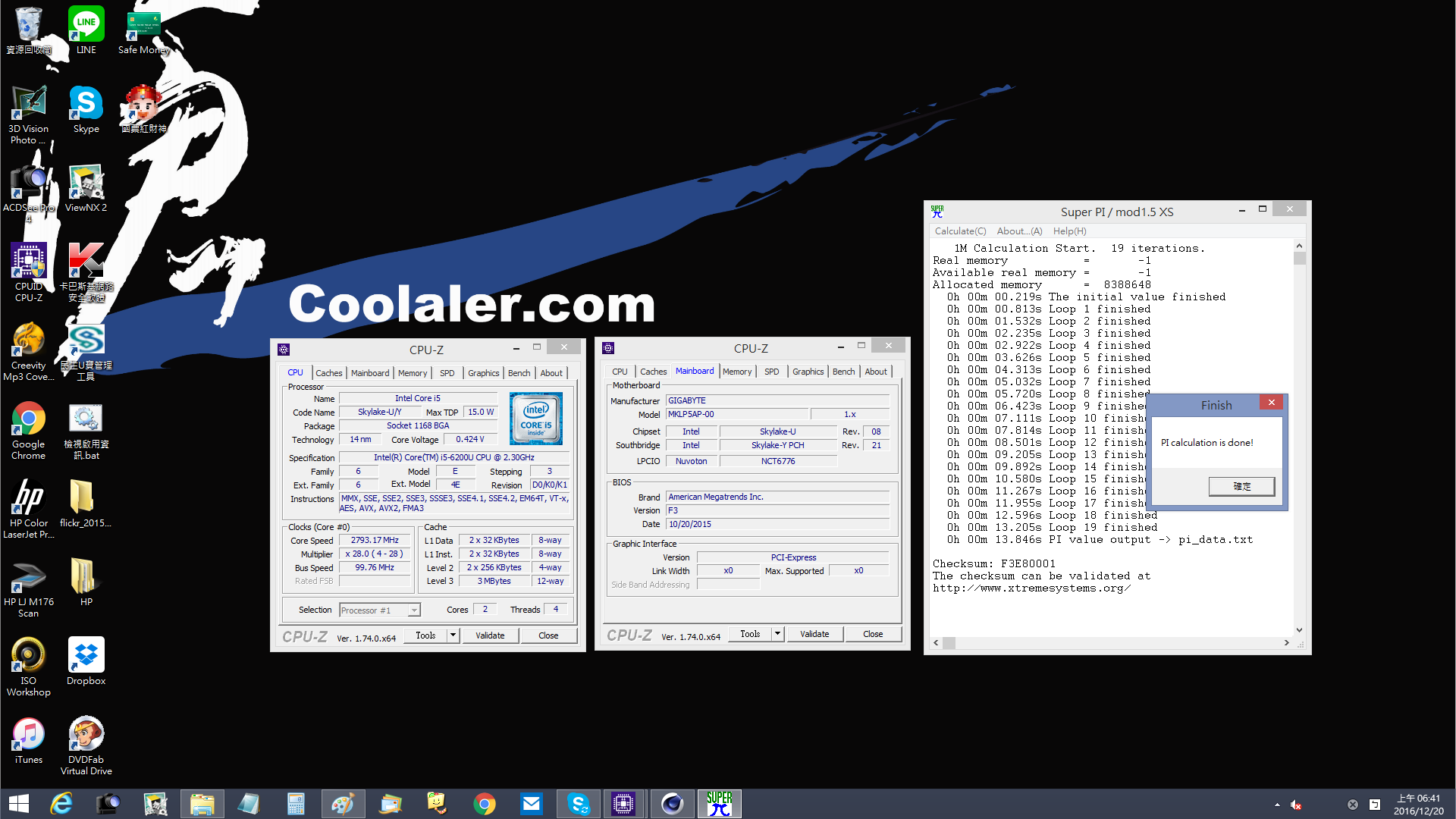Confirm the PI calculation done dialog
The width and height of the screenshot is (1456, 819).
[1241, 486]
